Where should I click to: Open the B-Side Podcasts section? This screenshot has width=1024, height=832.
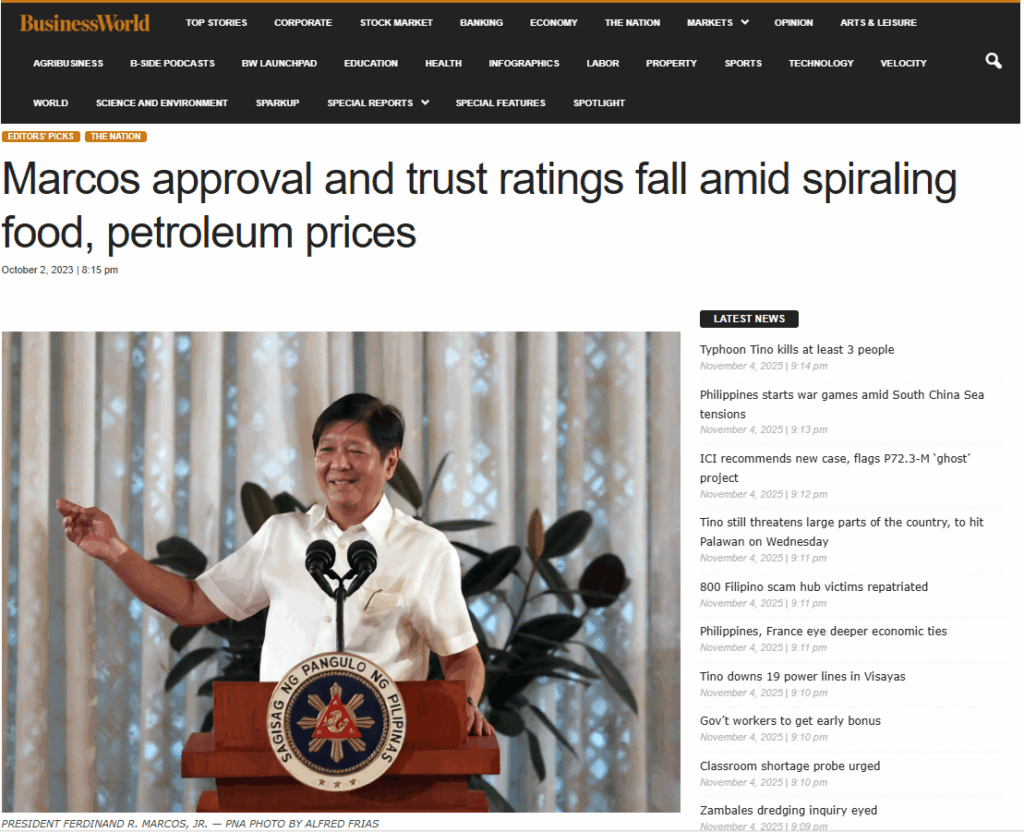tap(172, 63)
